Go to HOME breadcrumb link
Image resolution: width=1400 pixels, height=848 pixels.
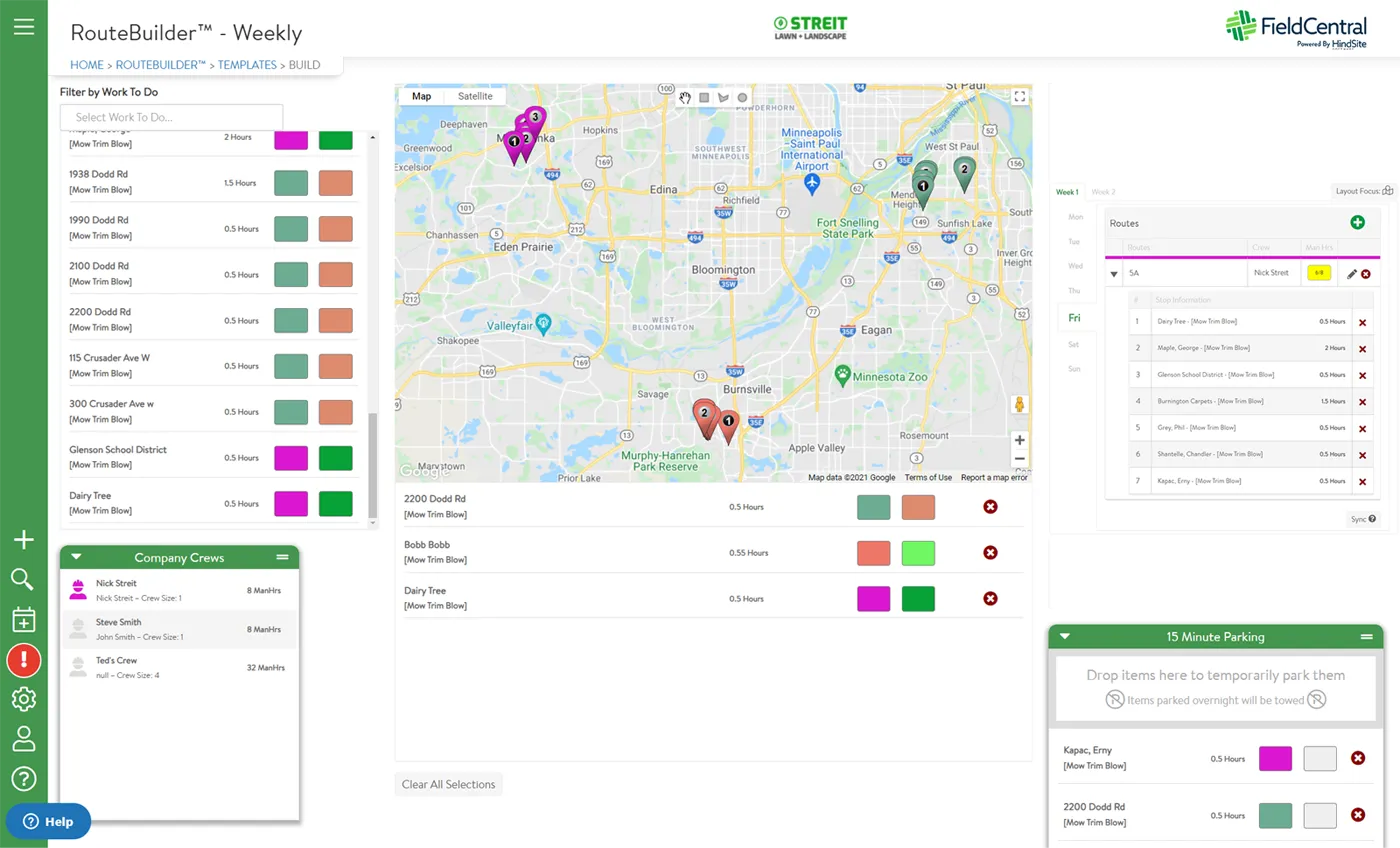pos(87,65)
